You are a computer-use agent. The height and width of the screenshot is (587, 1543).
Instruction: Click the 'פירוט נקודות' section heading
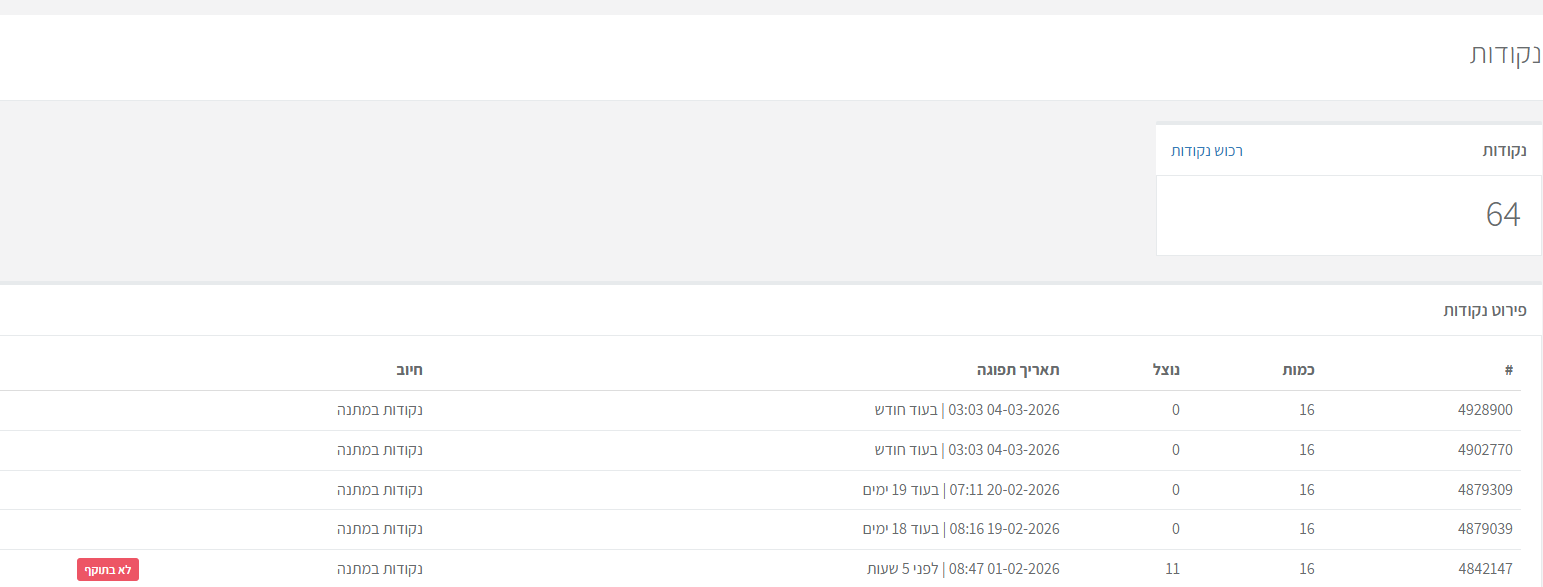point(1485,310)
